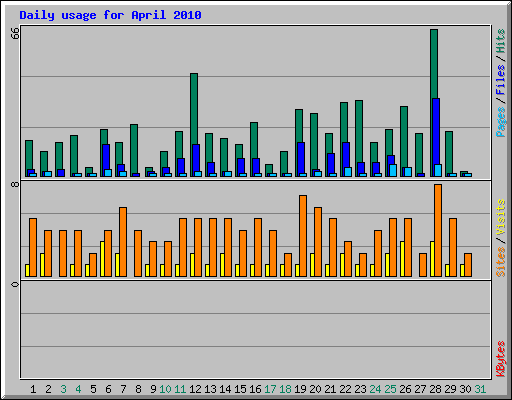The image size is (512, 400).
Task: Select day 22 on the x-axis
Action: pyautogui.click(x=345, y=389)
